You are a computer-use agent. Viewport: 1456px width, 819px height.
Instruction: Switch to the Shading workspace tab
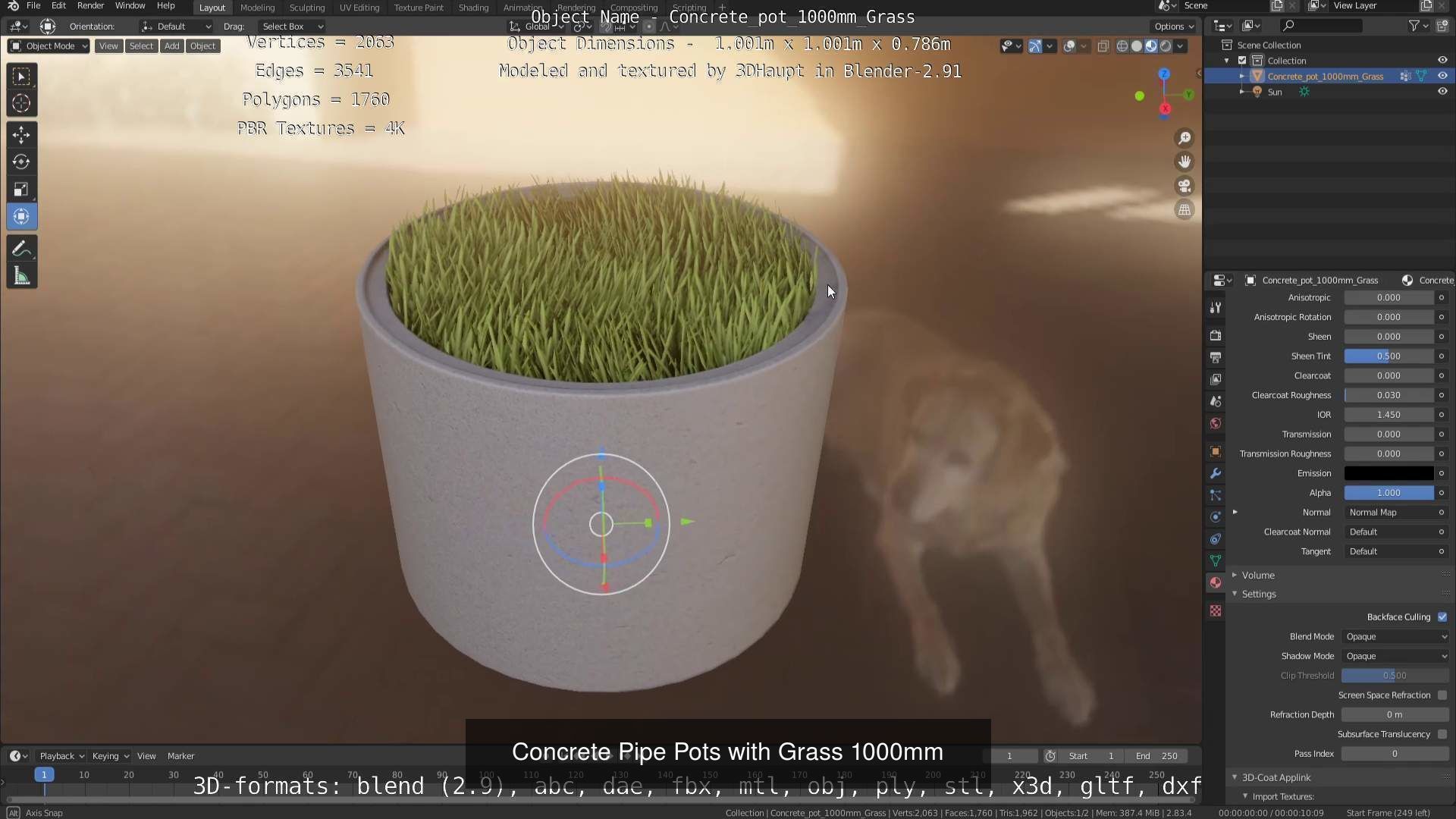point(473,8)
